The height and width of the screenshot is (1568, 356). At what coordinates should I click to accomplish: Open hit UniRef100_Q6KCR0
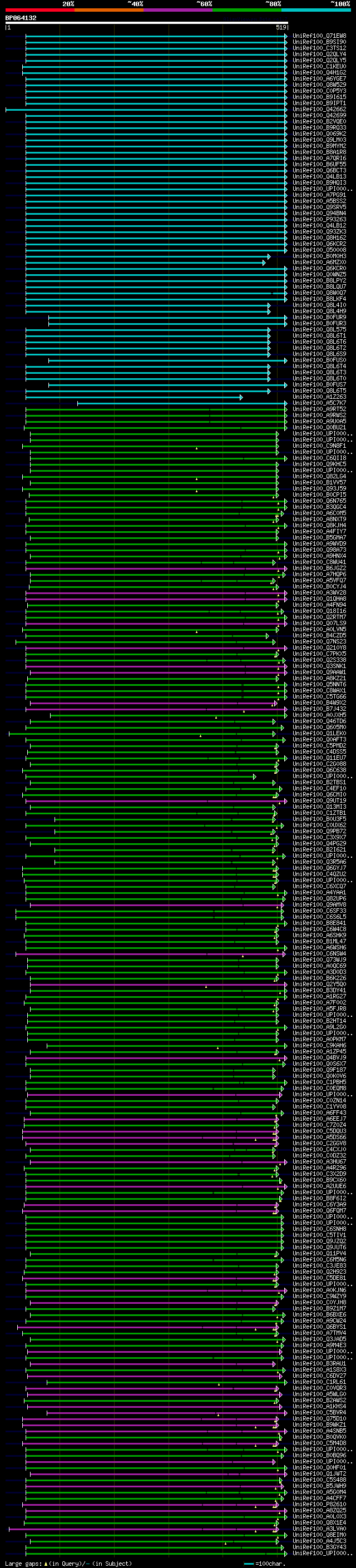pyautogui.click(x=319, y=269)
